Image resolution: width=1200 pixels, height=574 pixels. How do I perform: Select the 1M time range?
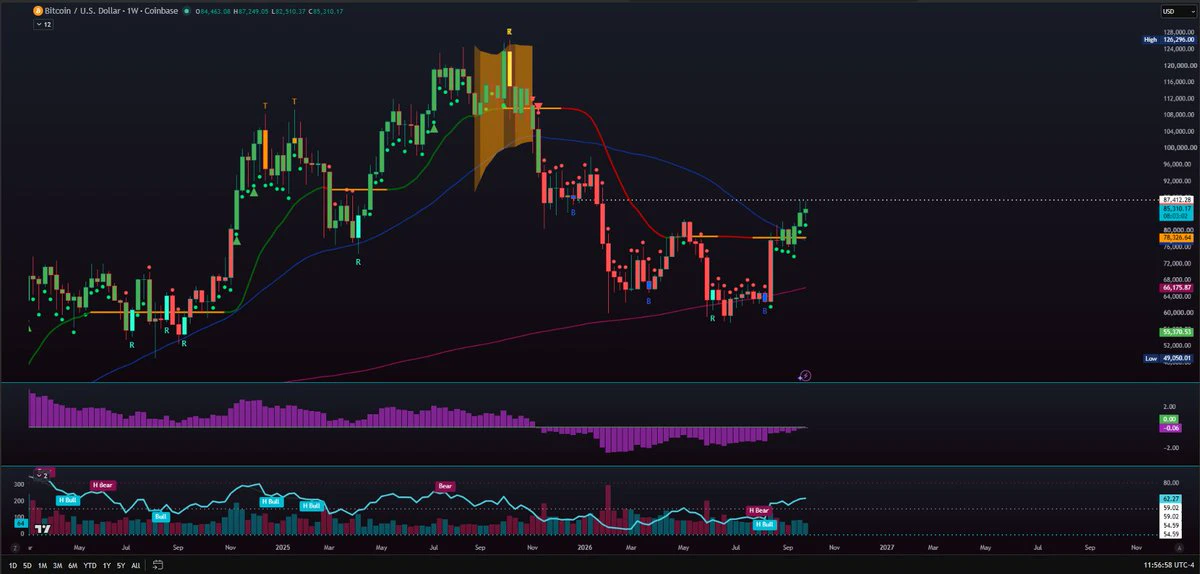[43, 565]
